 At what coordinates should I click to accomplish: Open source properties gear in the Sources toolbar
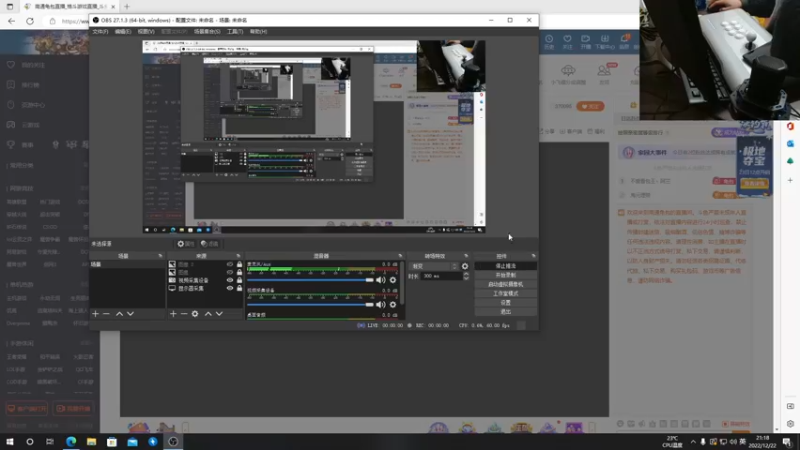coord(195,314)
